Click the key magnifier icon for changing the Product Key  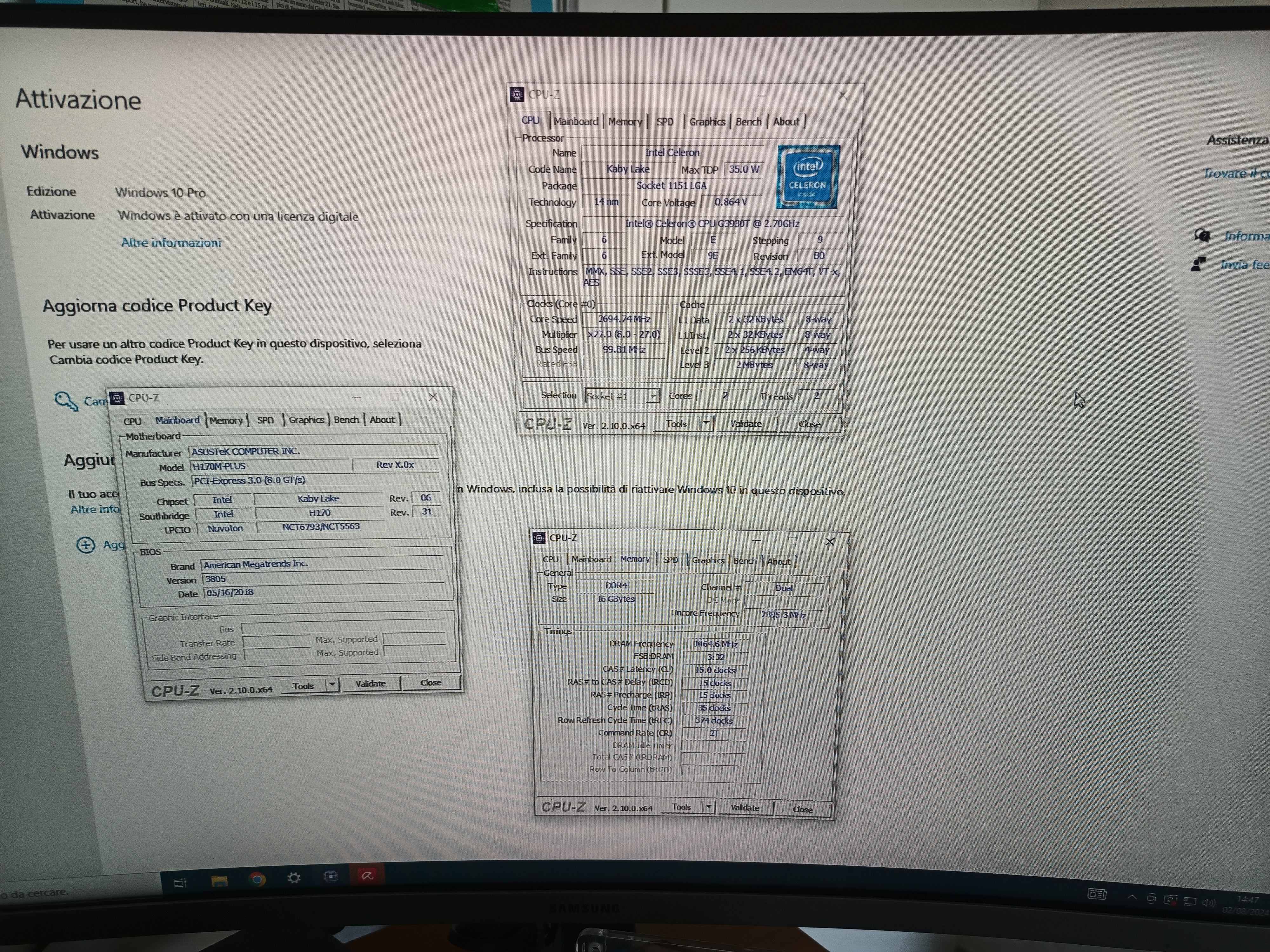coord(66,400)
